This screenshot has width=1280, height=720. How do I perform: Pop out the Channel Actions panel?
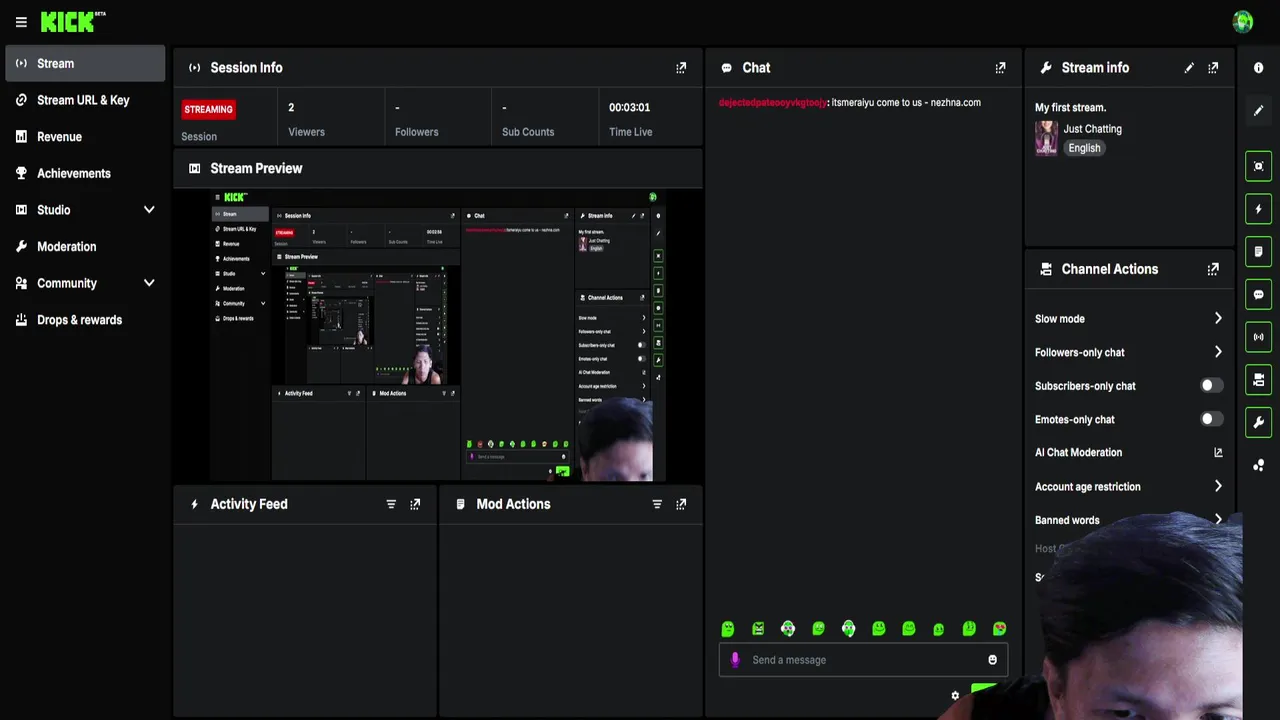coord(1213,269)
